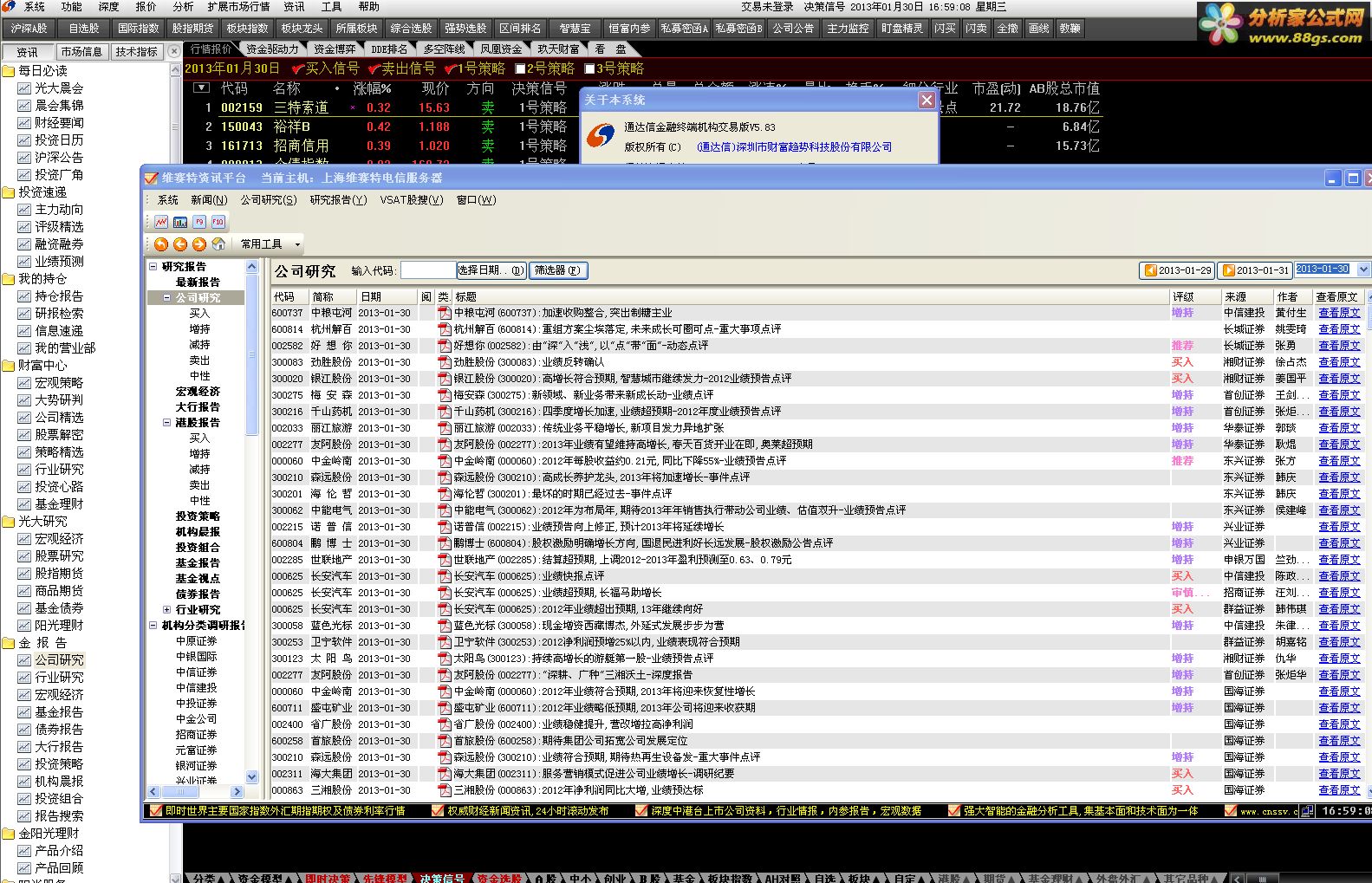
Task: Click the next-day arrow icon beside 2013-01-31
Action: [x=1229, y=270]
